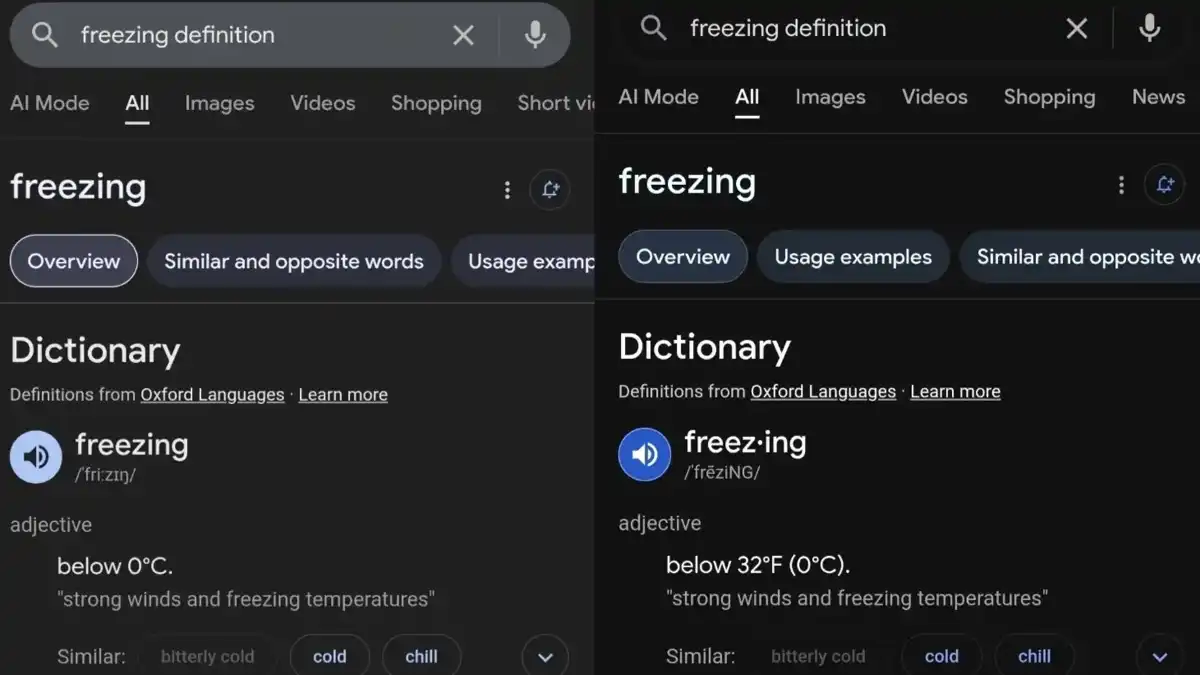Expand right definition with down chevron

[1160, 657]
